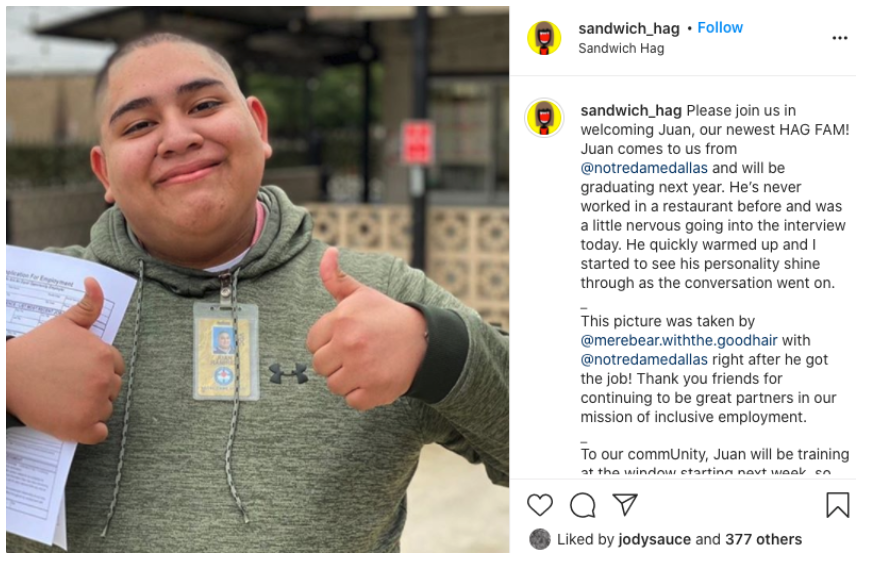Open the three-dot more options menu

pos(839,38)
